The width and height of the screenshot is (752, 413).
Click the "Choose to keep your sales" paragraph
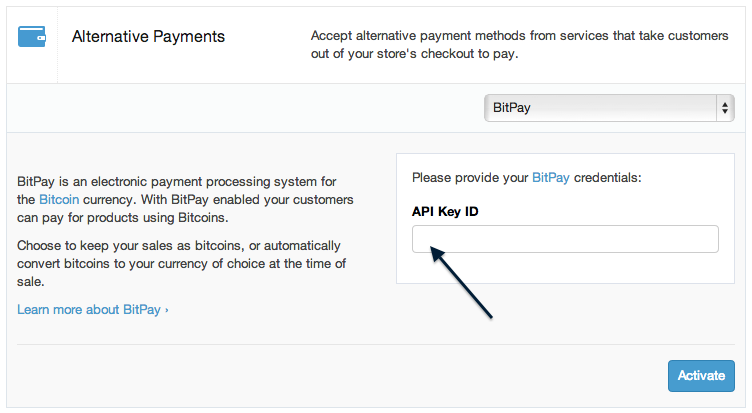[x=181, y=263]
